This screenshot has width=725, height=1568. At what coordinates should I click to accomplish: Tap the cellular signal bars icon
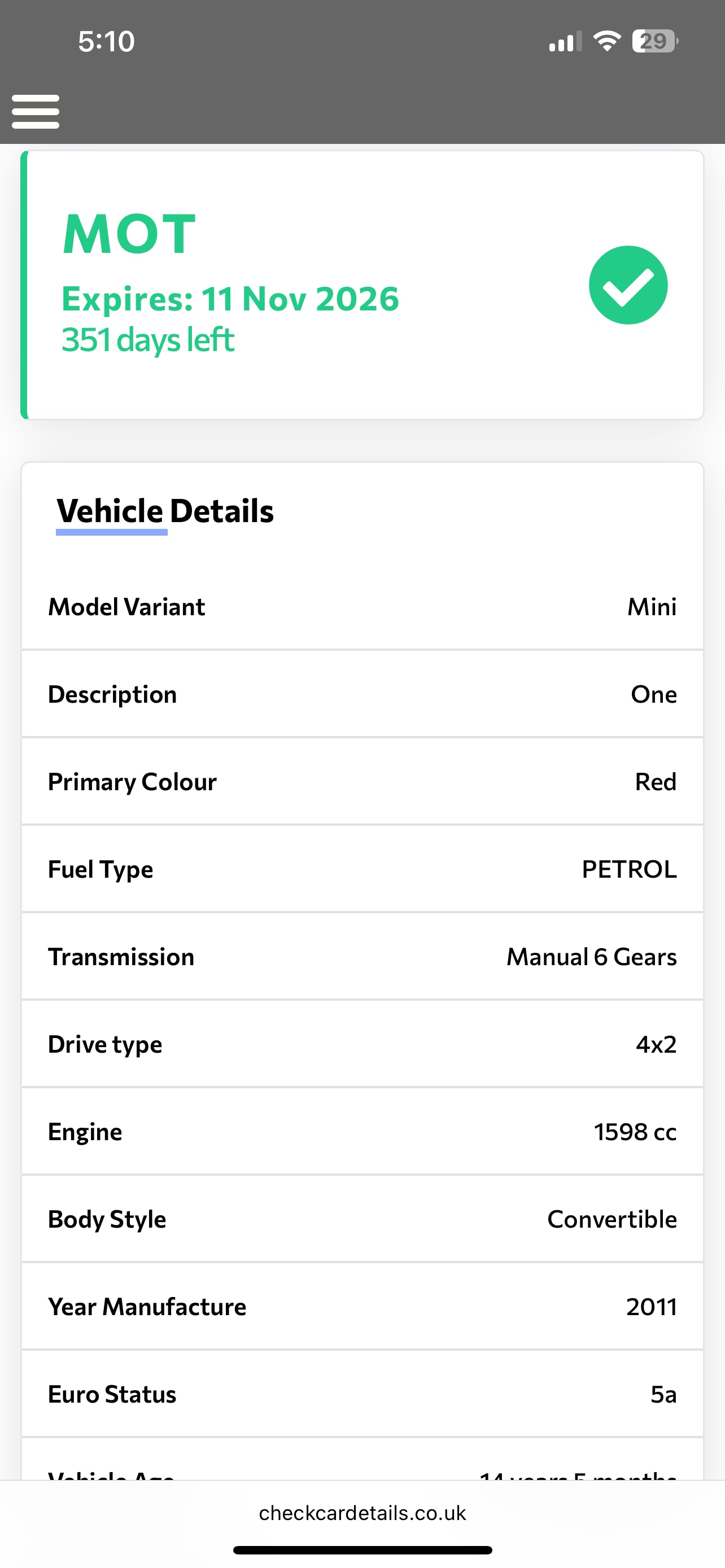tap(565, 42)
